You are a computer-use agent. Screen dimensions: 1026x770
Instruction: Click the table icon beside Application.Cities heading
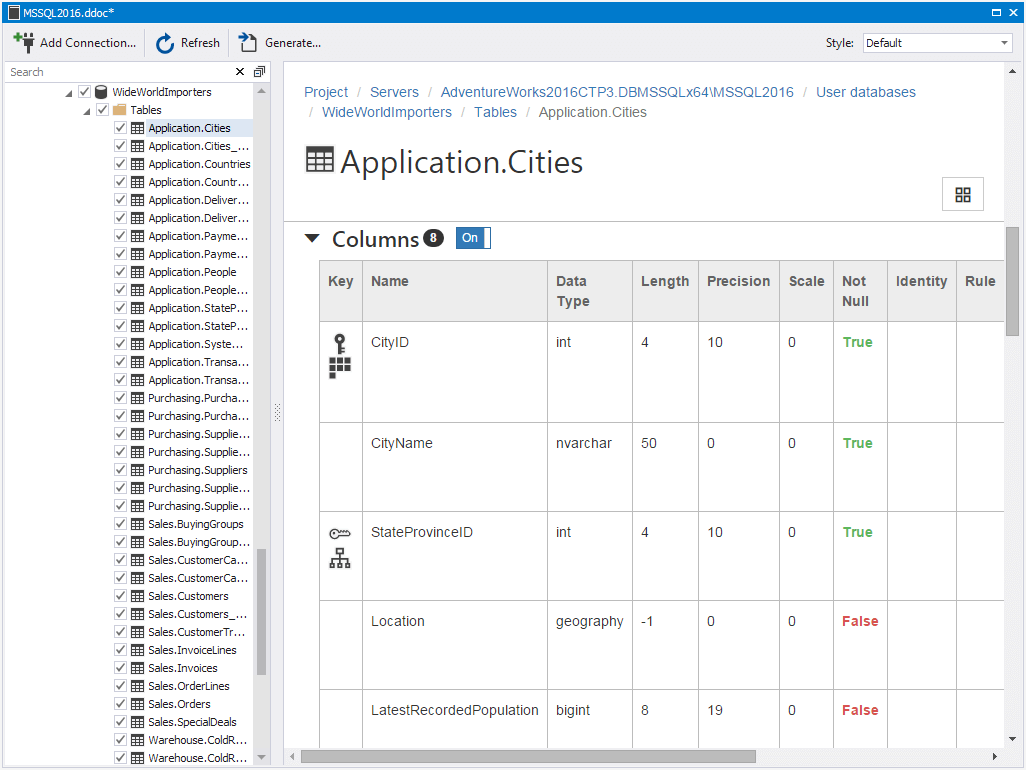point(318,161)
